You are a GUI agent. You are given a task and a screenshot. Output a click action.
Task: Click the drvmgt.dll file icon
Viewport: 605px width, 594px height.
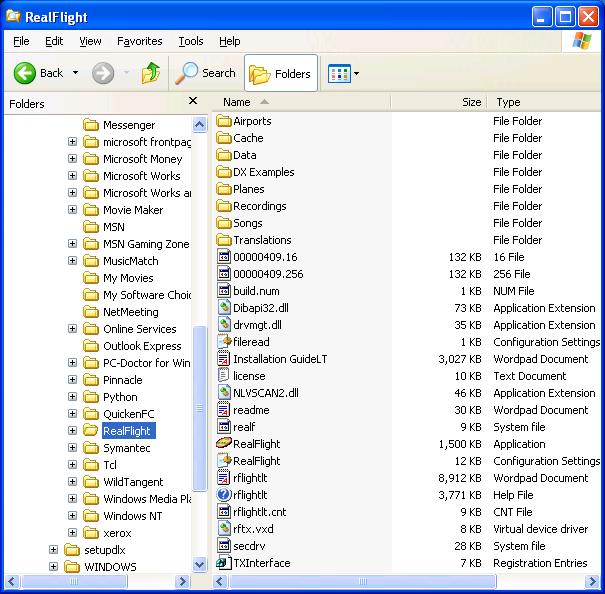coord(224,325)
